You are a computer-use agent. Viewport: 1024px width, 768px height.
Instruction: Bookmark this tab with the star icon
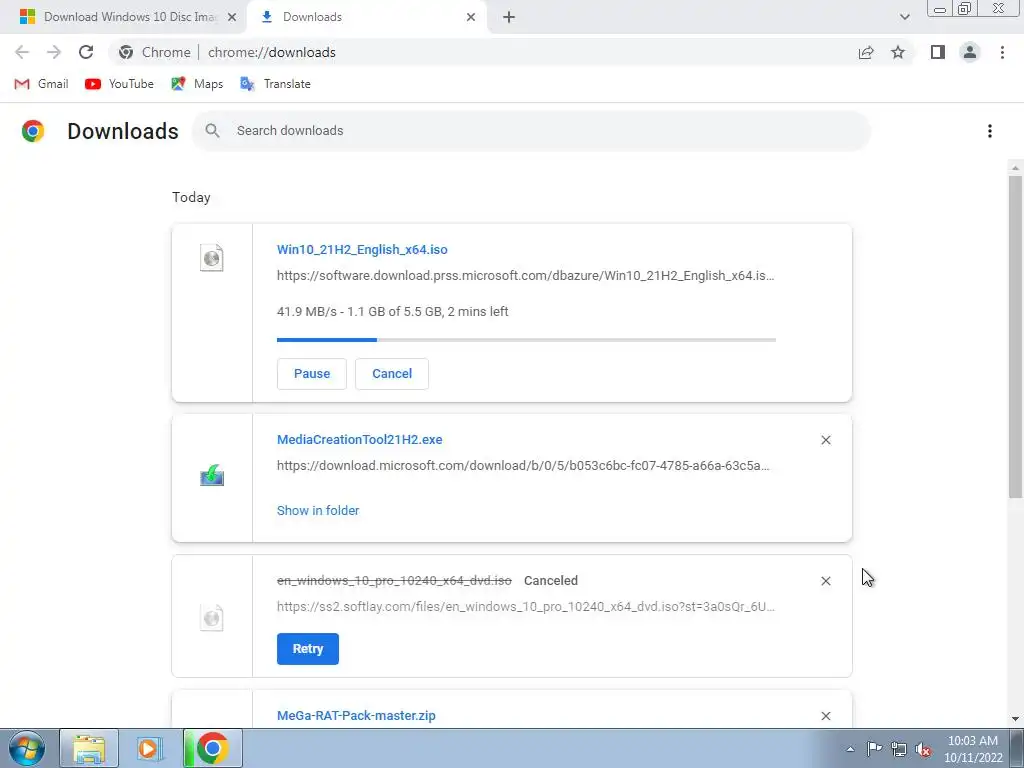pos(898,52)
